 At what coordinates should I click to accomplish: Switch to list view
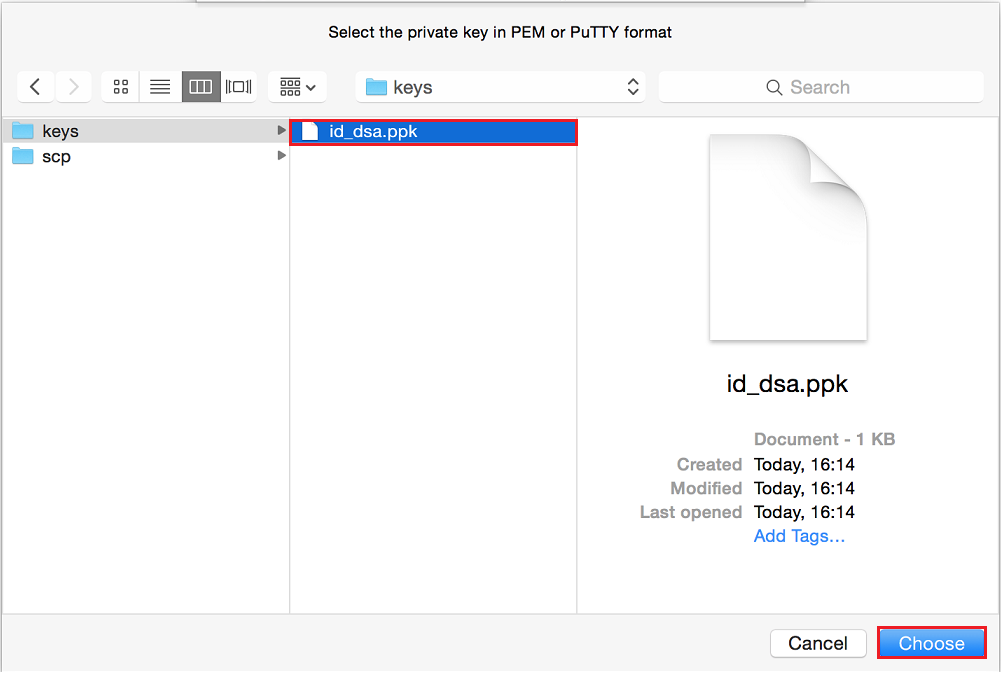(x=160, y=87)
